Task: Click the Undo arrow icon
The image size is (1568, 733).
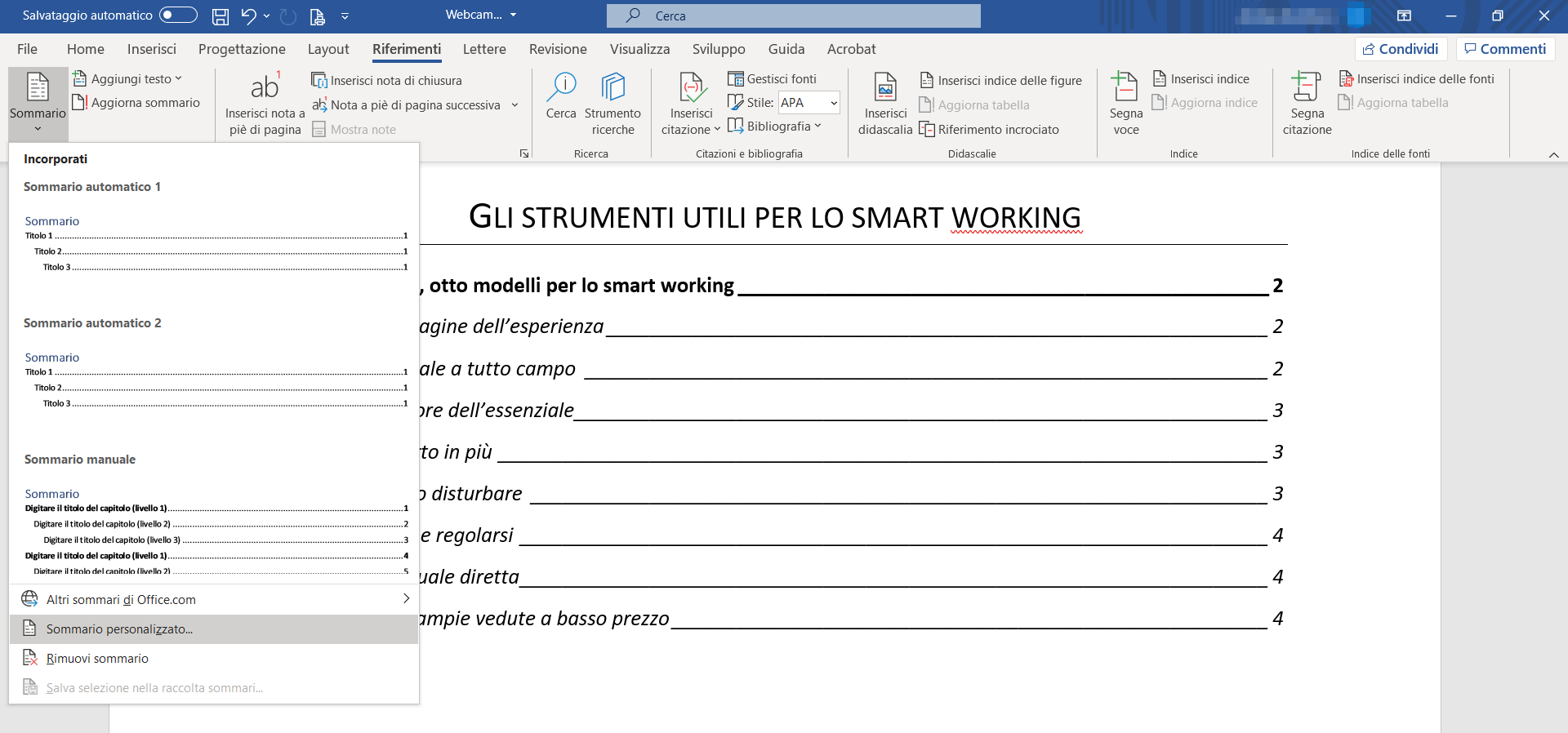Action: pyautogui.click(x=248, y=16)
